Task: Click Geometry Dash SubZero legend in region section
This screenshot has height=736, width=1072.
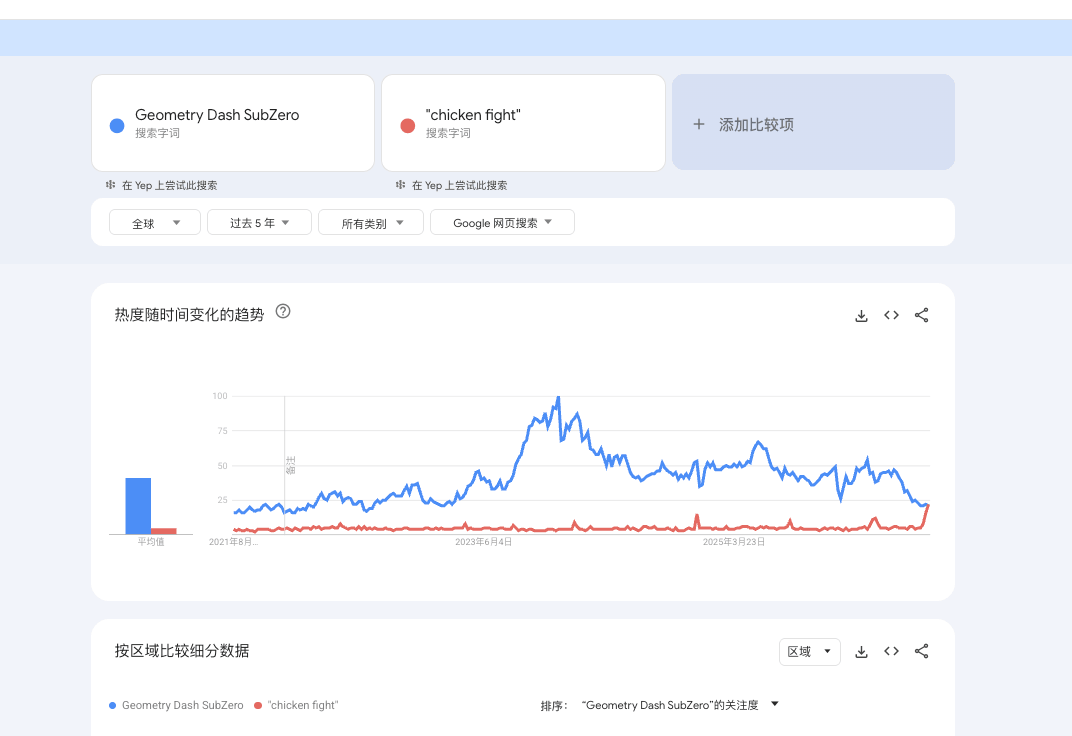Action: 176,705
